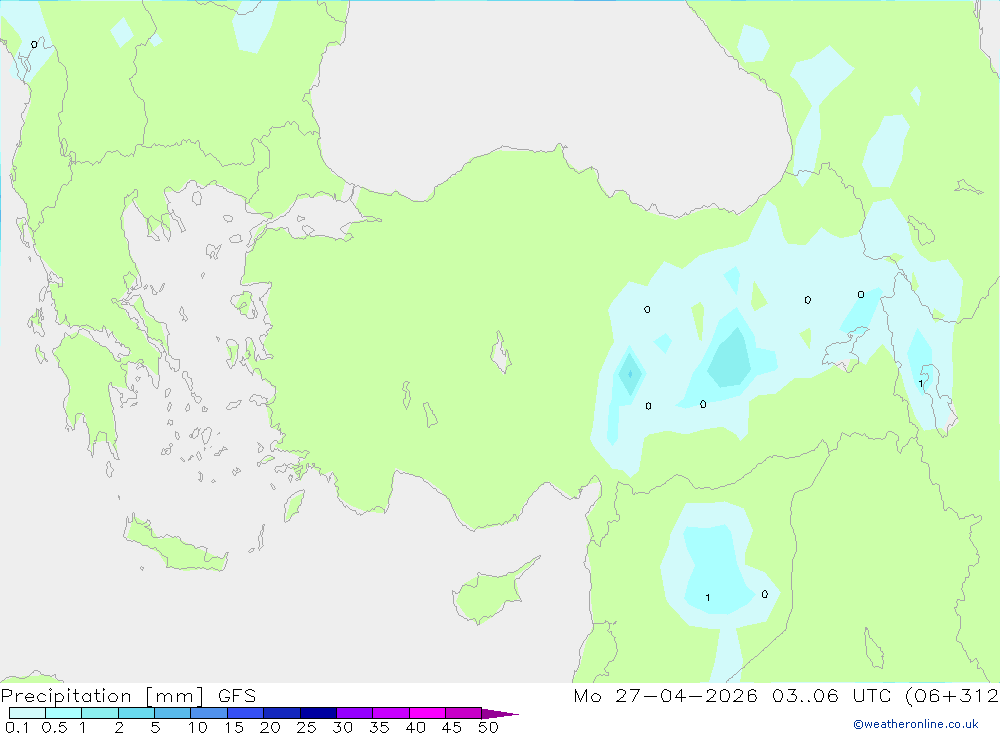Click the '0' value beside Syria's '1' label
The height and width of the screenshot is (733, 1000).
click(x=765, y=594)
